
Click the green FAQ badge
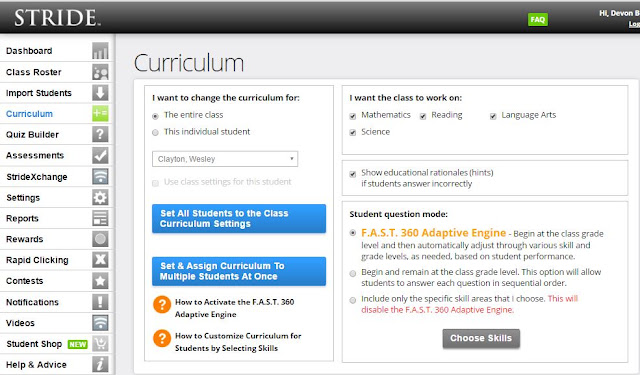[x=538, y=19]
